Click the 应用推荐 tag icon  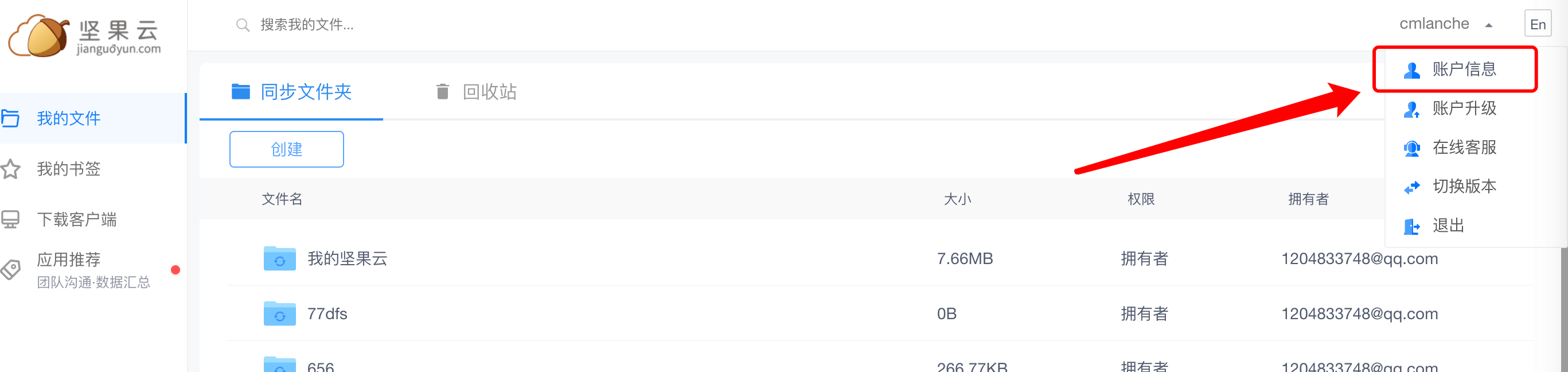tap(10, 269)
